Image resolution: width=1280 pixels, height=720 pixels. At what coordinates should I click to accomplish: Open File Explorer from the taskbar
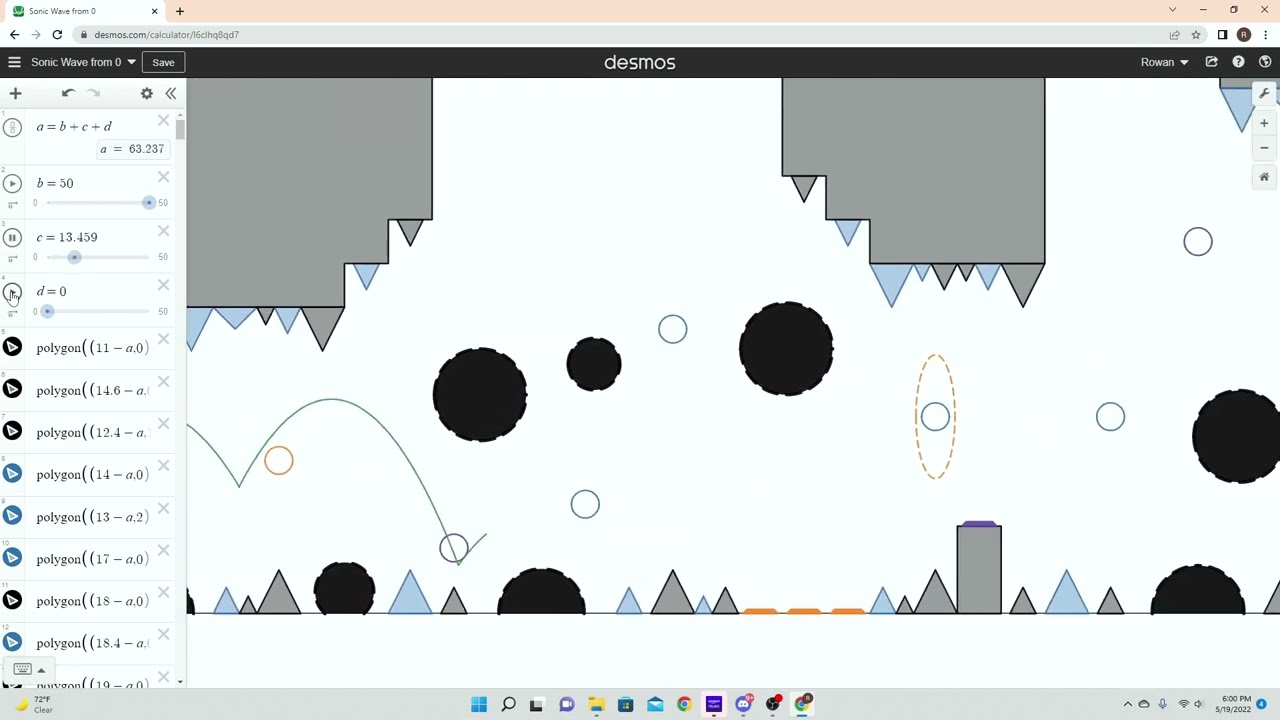click(596, 704)
